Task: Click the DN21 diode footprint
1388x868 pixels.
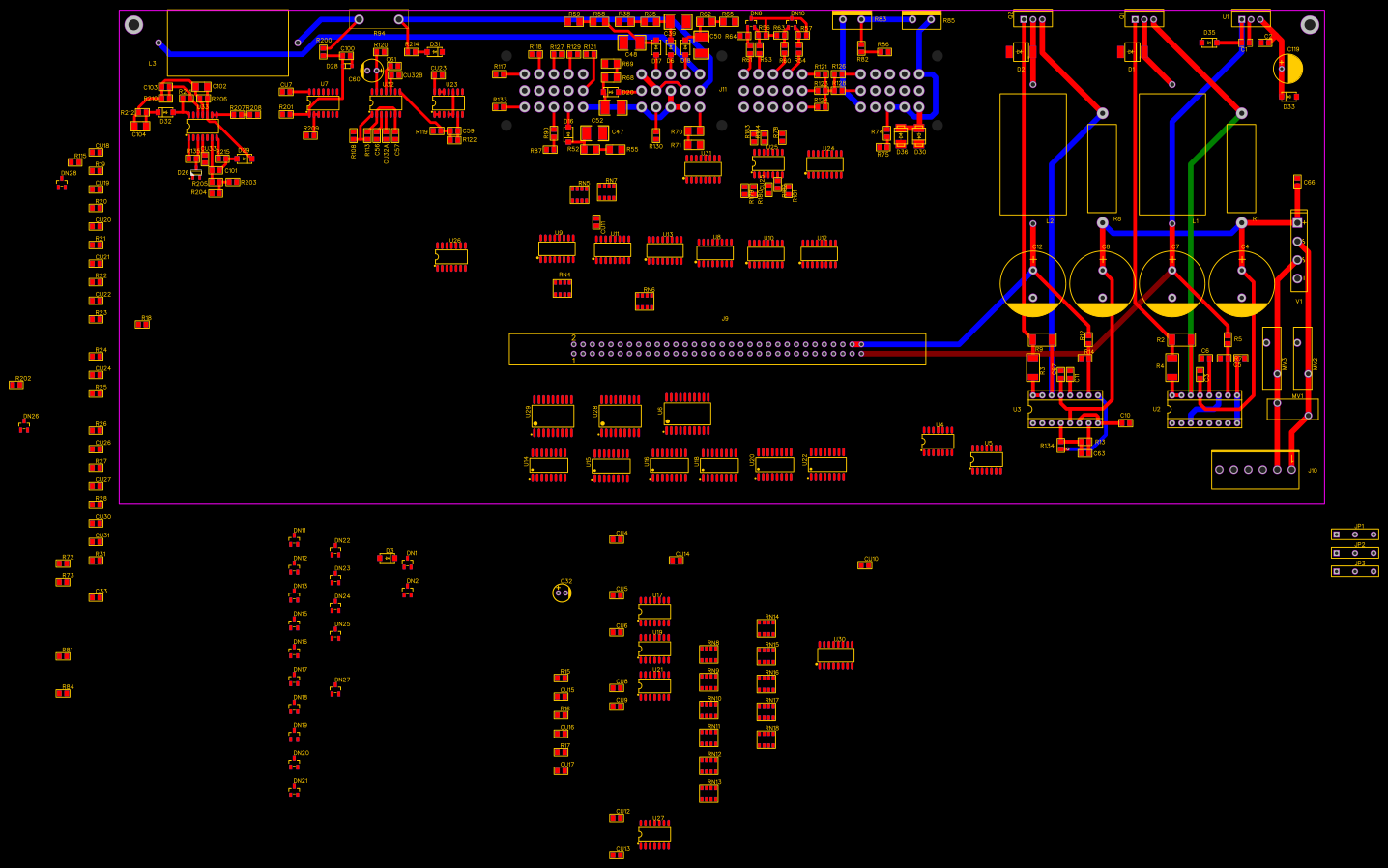Action: 294,791
